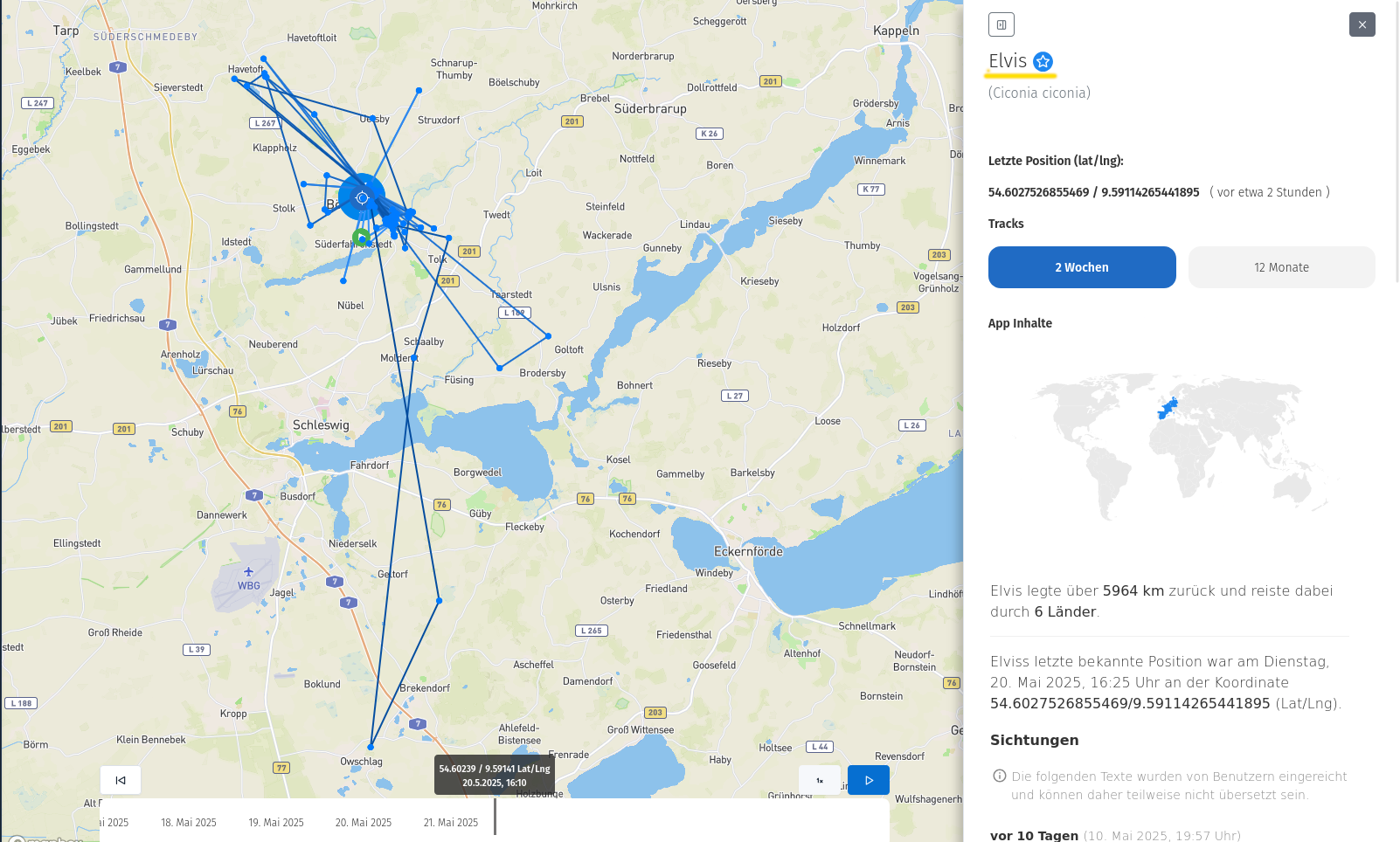
Task: Change the 1x playback speed
Action: [x=820, y=780]
